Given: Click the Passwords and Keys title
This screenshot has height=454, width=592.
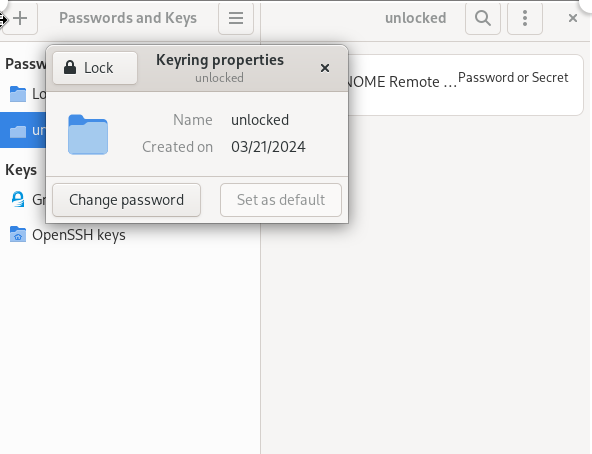Looking at the screenshot, I should coord(128,18).
